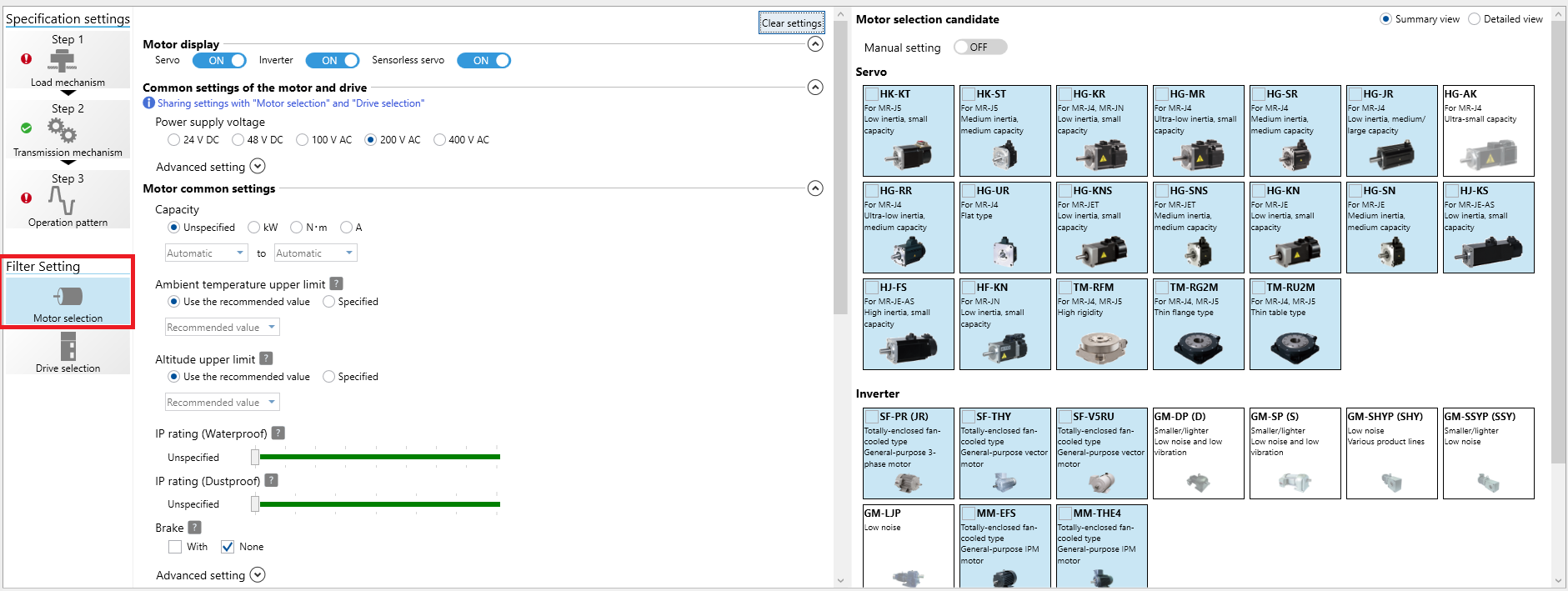Open Ambient temperature Recommended value dropdown
The height and width of the screenshot is (591, 1568).
pos(222,327)
